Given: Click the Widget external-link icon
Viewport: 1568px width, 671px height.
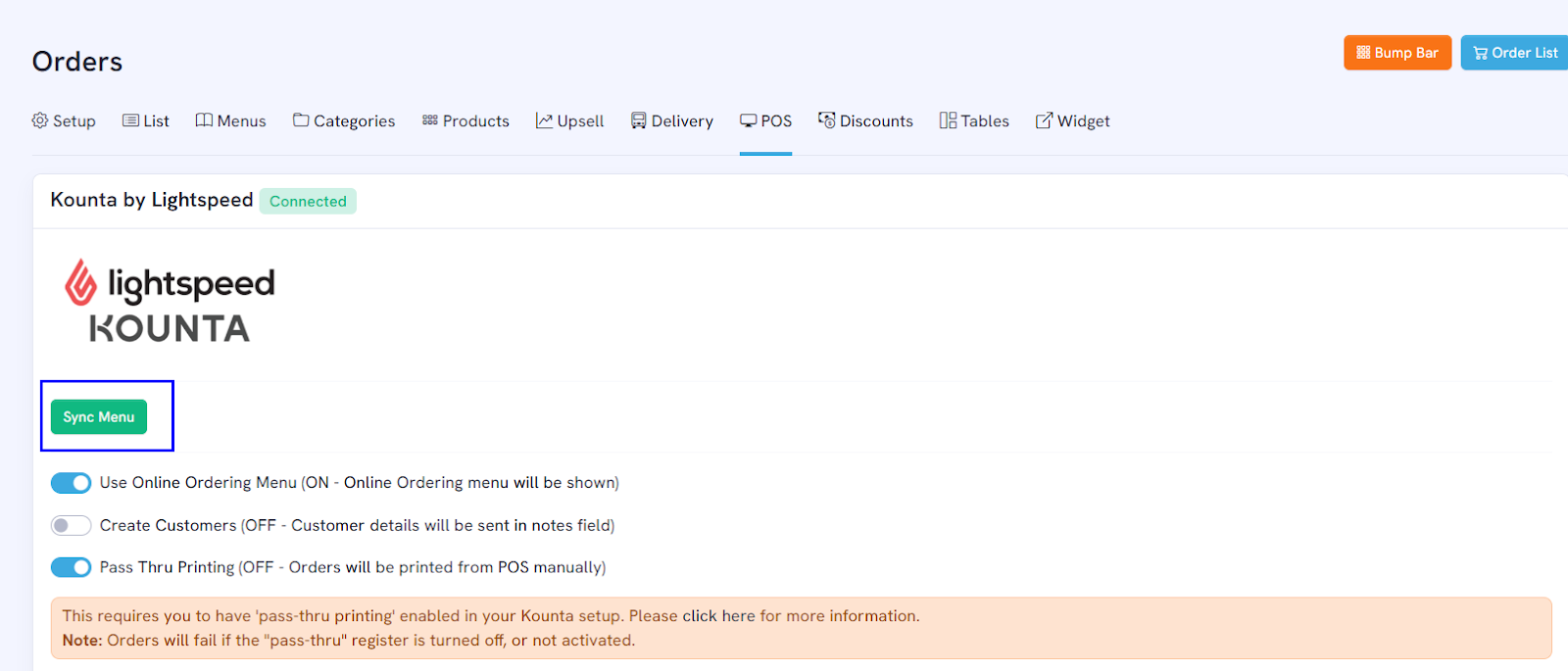Looking at the screenshot, I should click(1044, 120).
